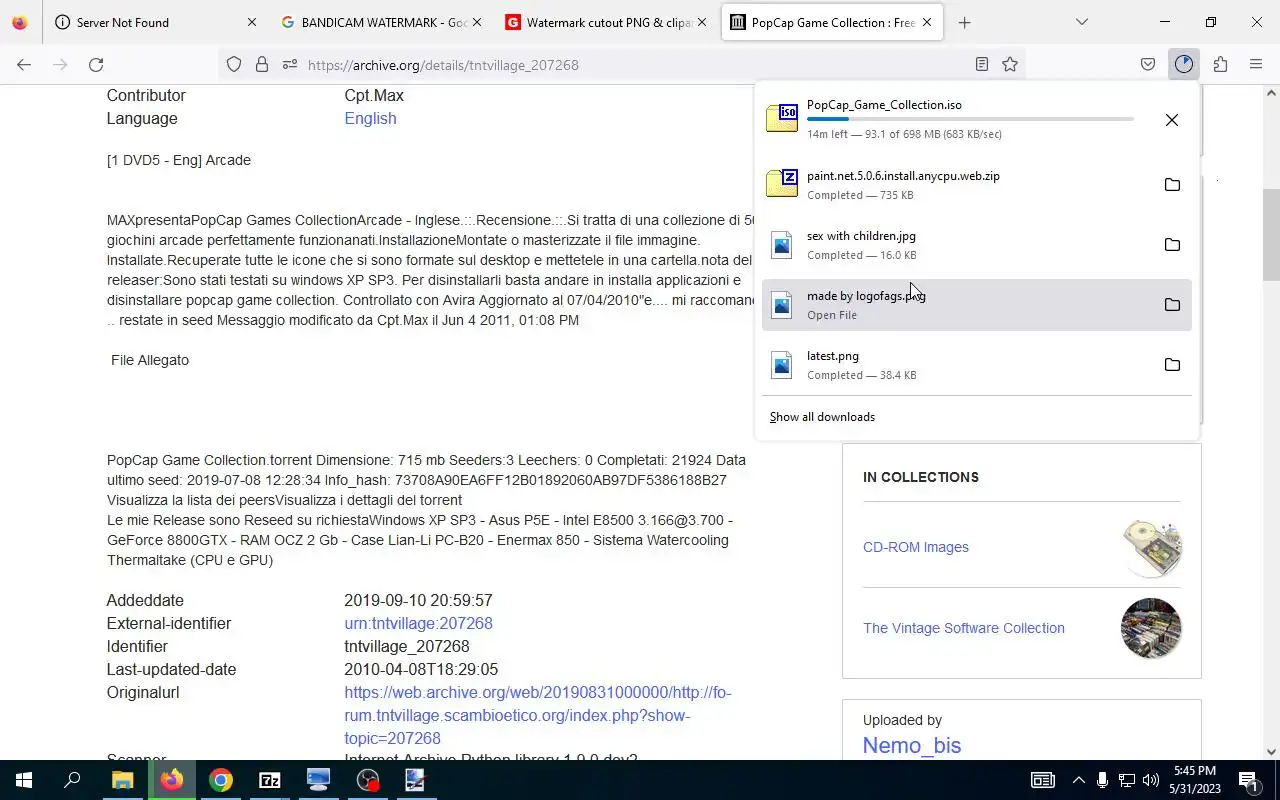Show site security padlock info
This screenshot has width=1280, height=800.
[262, 64]
